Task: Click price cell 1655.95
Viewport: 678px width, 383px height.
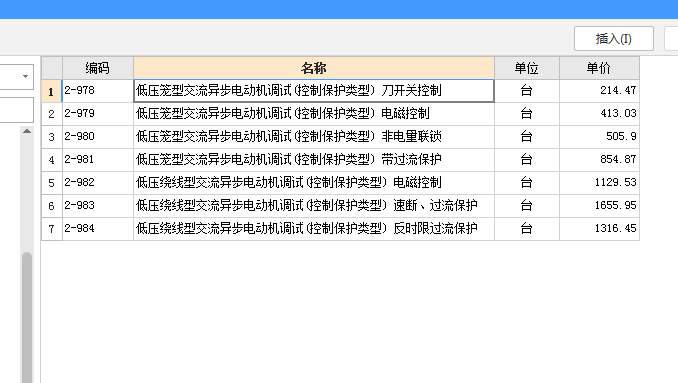Action: (x=599, y=205)
